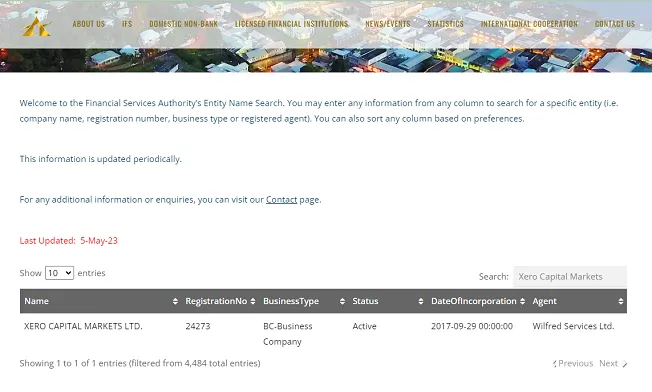Sort by Name column arrows
This screenshot has width=652, height=392.
click(175, 301)
